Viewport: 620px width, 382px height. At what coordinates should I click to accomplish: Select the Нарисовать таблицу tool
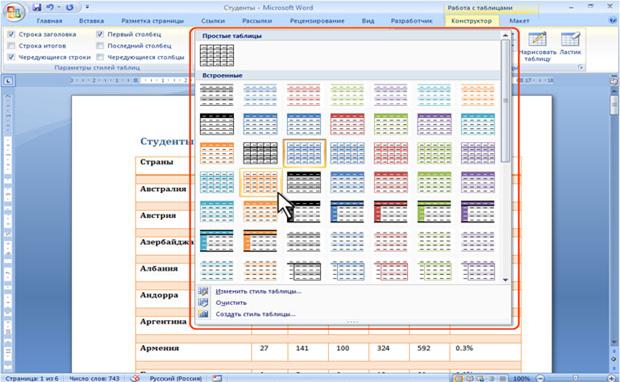[x=537, y=47]
